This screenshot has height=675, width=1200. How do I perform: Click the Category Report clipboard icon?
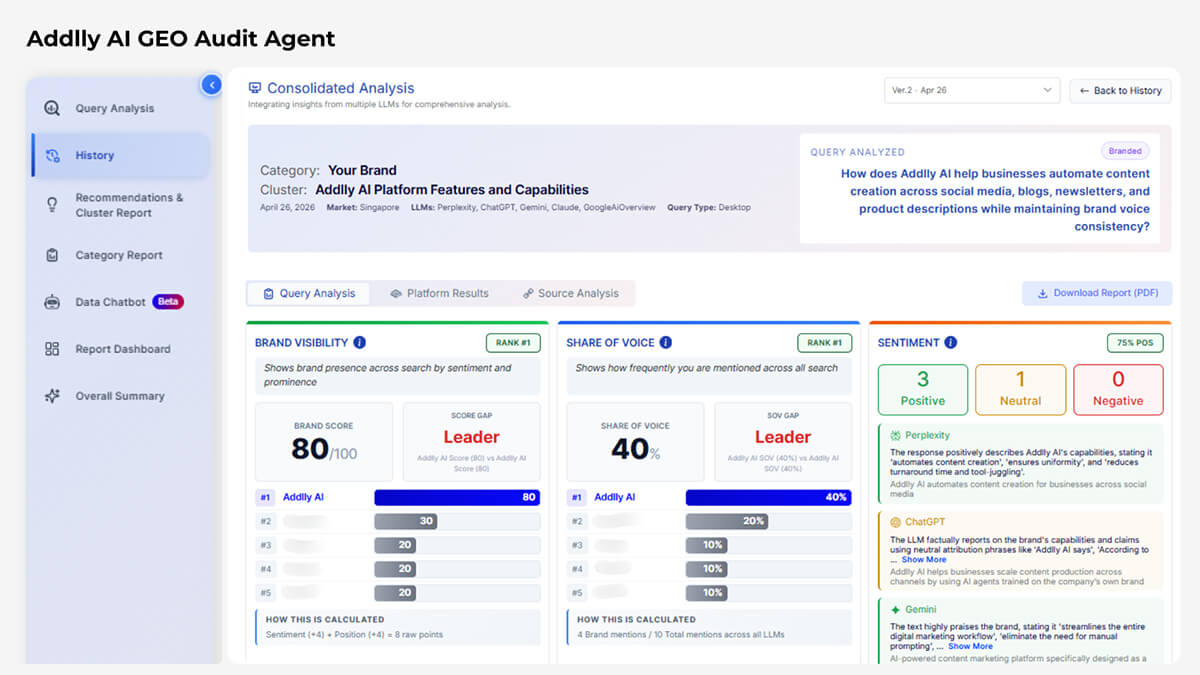coord(52,255)
